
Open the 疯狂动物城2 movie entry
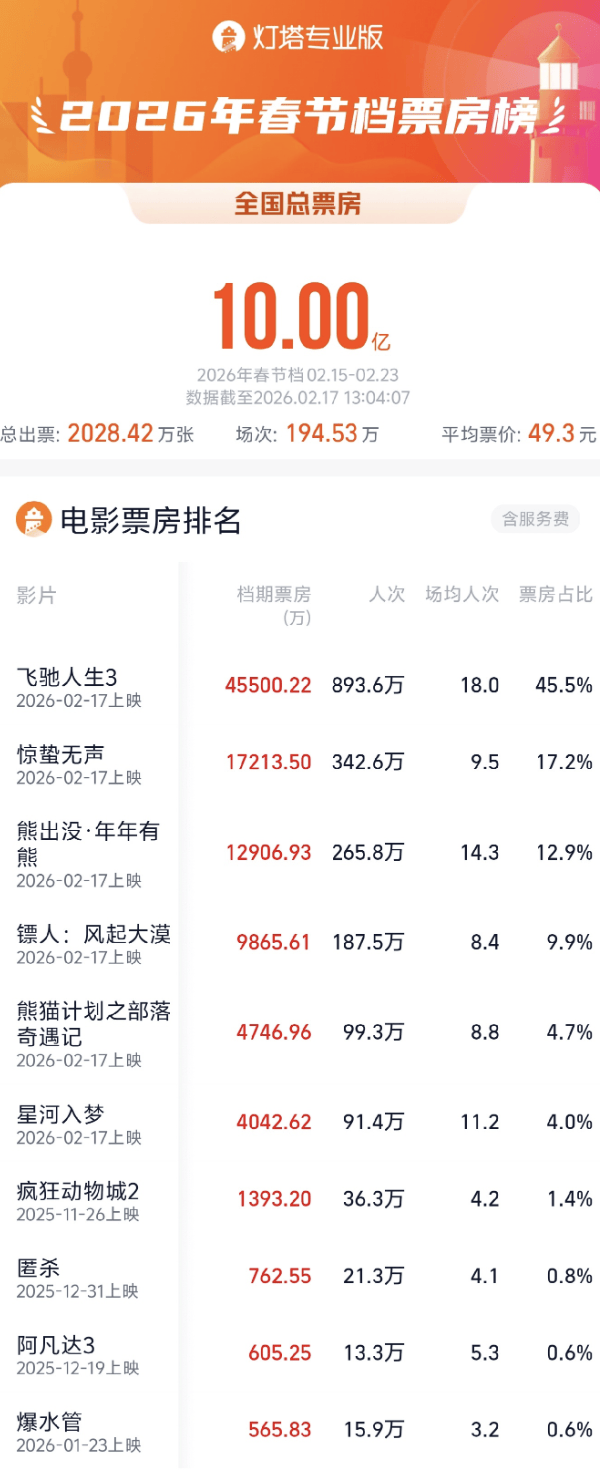78,1190
